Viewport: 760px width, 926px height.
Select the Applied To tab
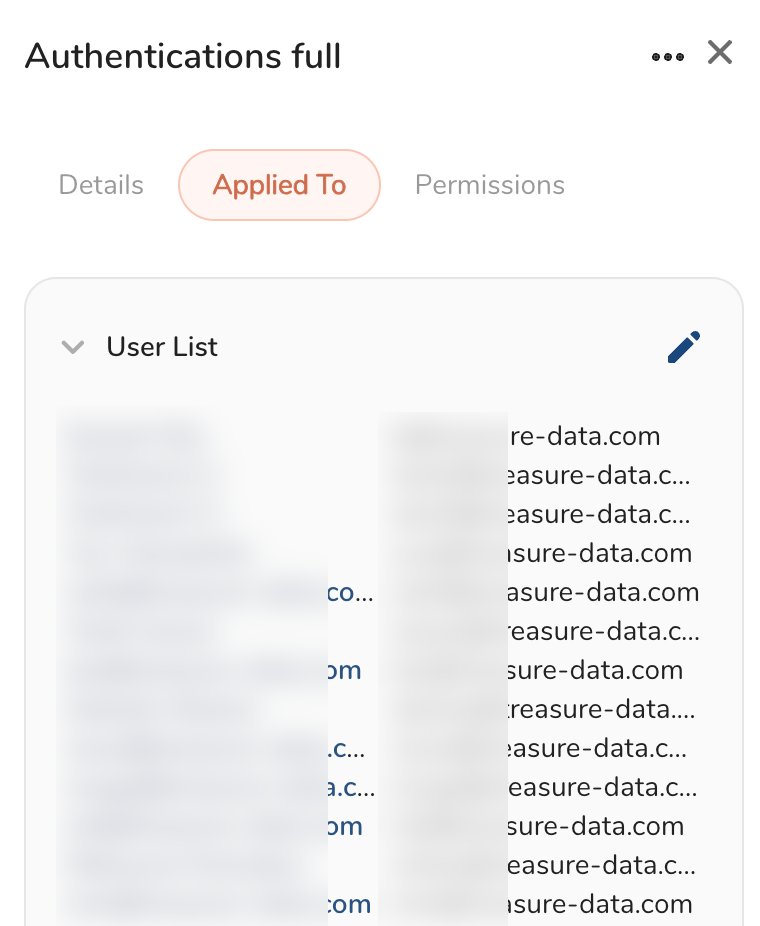click(279, 185)
